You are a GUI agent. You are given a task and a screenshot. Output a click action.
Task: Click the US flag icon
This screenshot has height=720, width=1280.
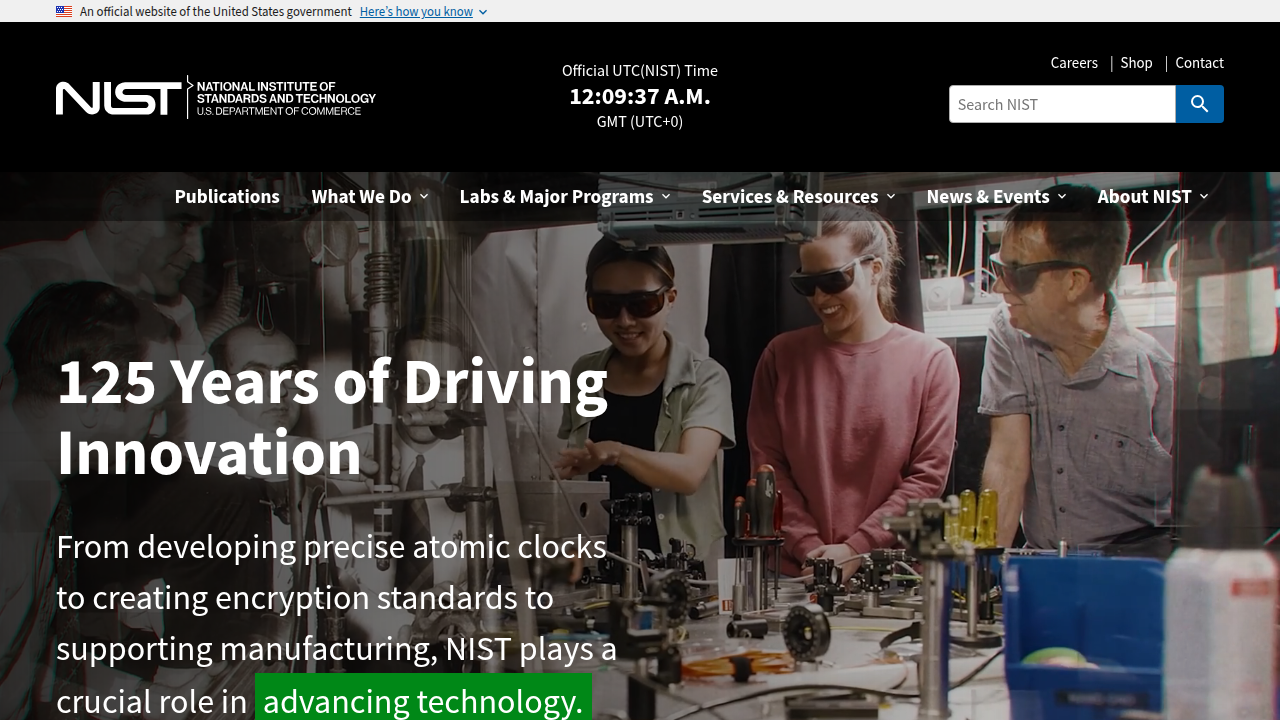(64, 12)
